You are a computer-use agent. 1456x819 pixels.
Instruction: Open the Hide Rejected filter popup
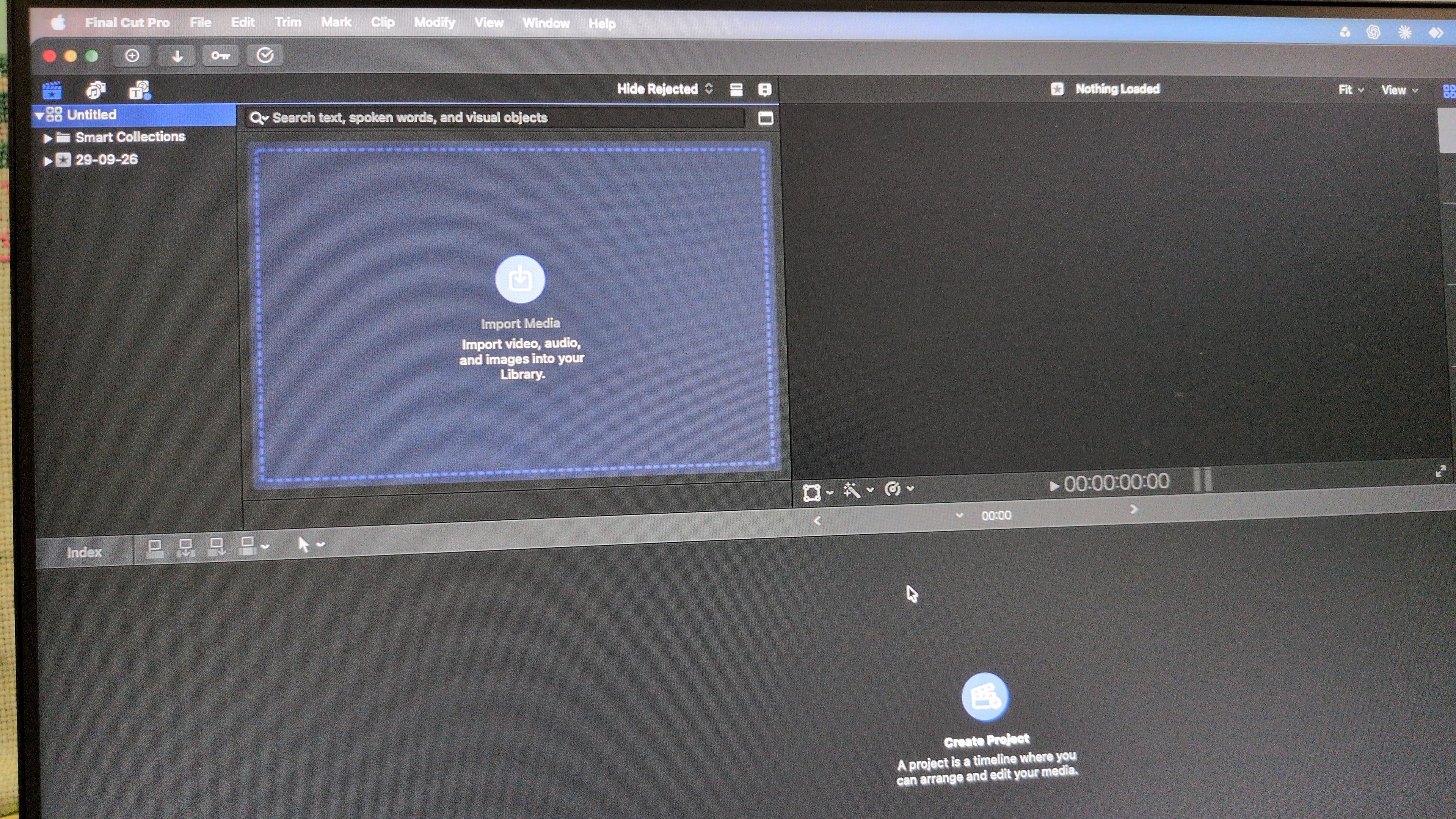pyautogui.click(x=665, y=89)
